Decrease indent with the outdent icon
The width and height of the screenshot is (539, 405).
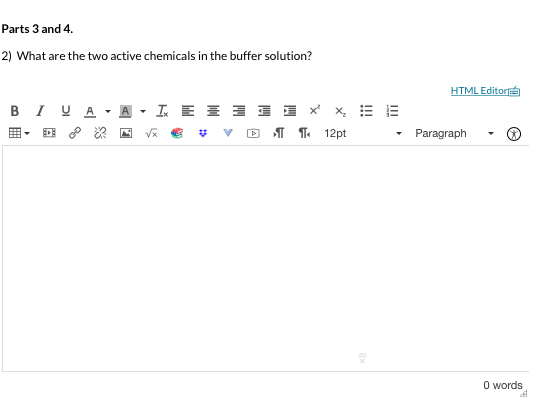(264, 111)
